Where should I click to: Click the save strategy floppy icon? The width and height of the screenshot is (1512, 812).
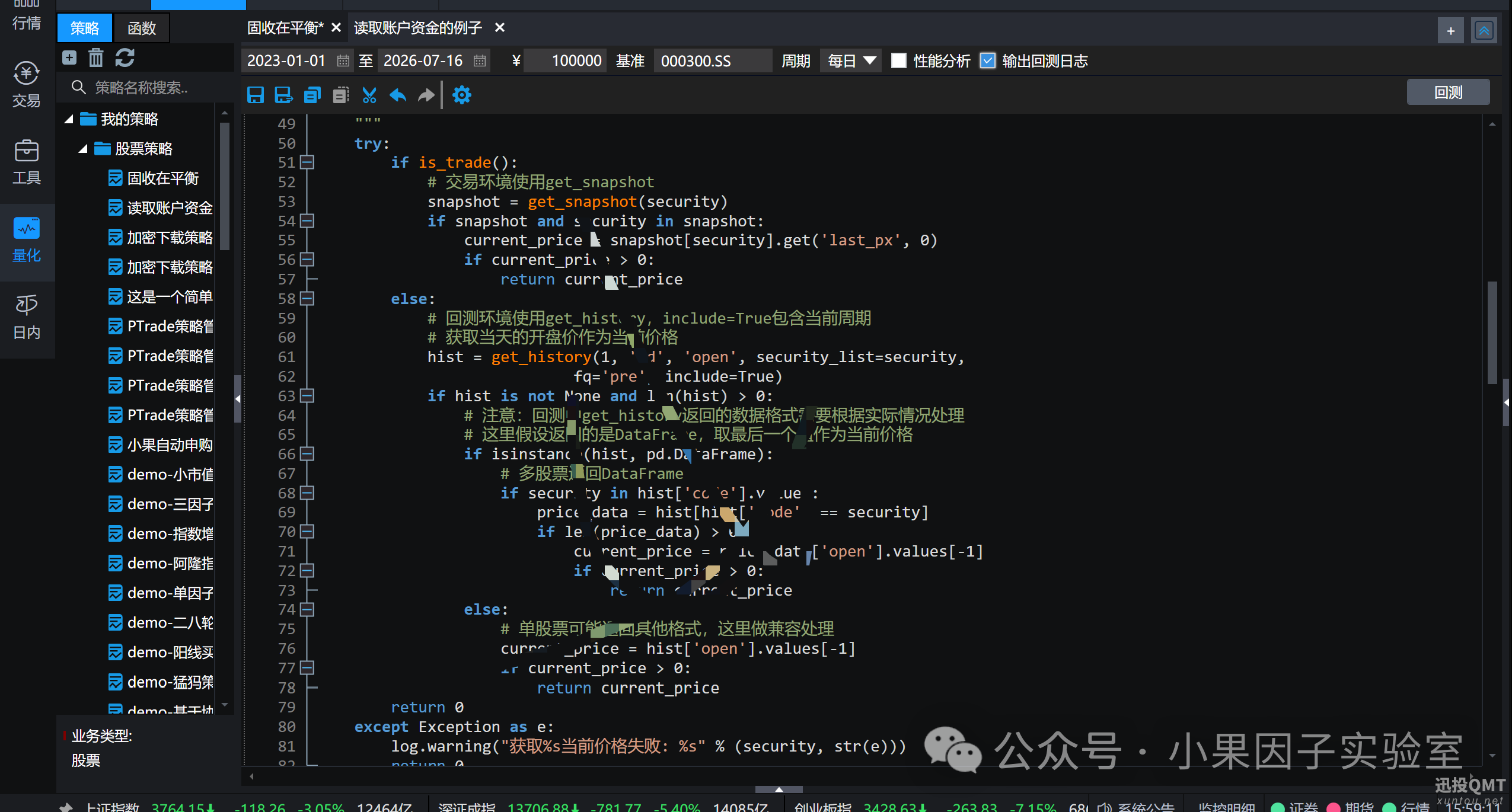coord(256,95)
